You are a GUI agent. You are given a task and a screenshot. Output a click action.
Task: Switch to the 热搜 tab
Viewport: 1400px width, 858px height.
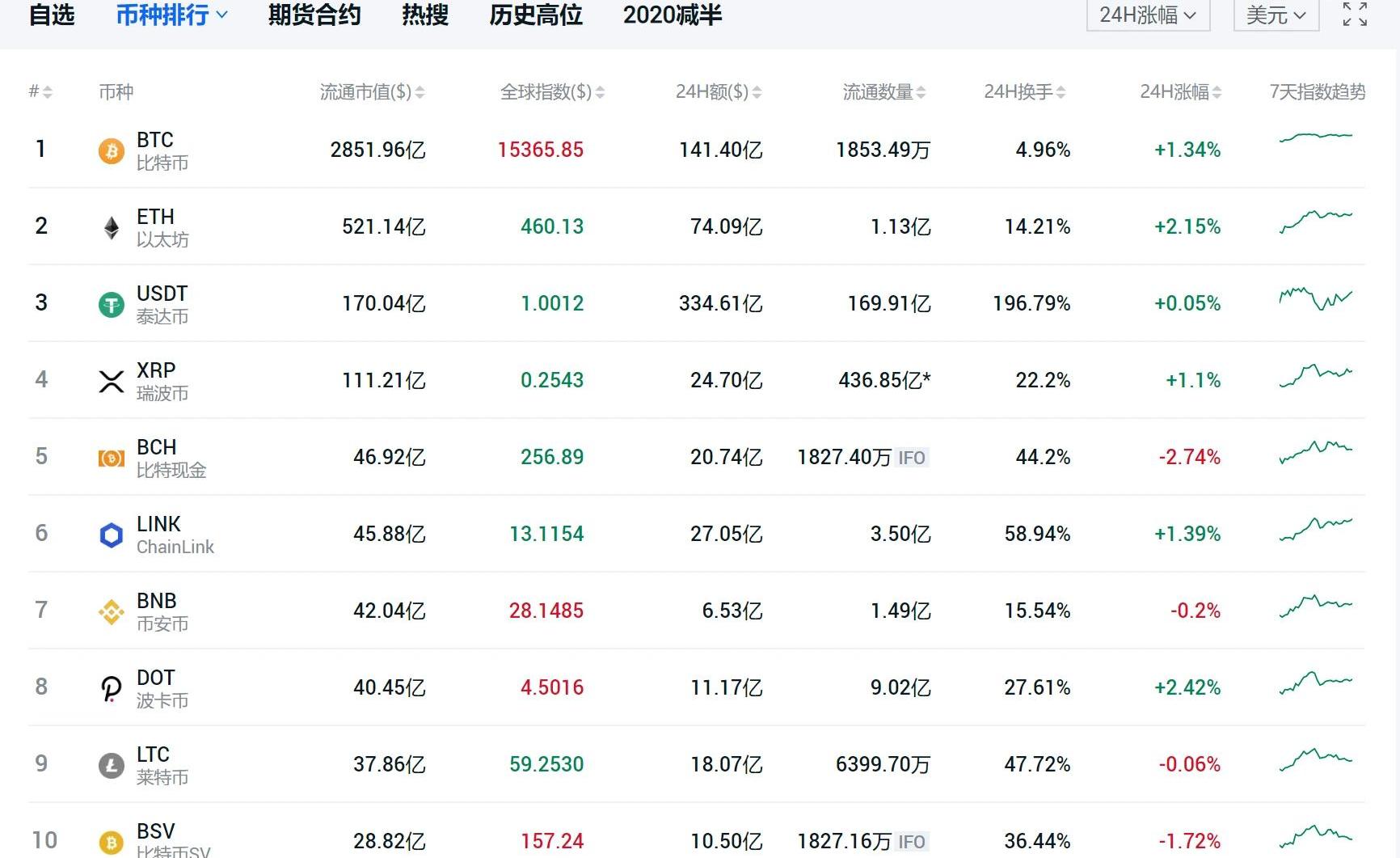[425, 15]
